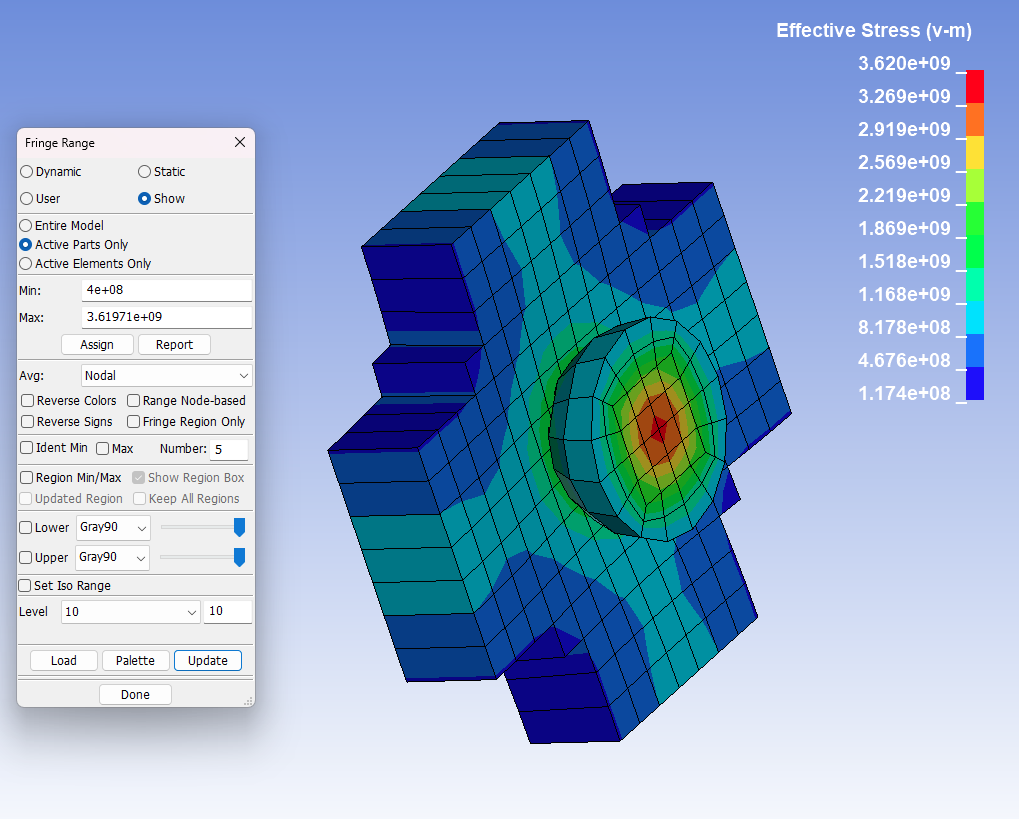Click the red swatch in stress legend
The height and width of the screenshot is (819, 1019).
[975, 87]
